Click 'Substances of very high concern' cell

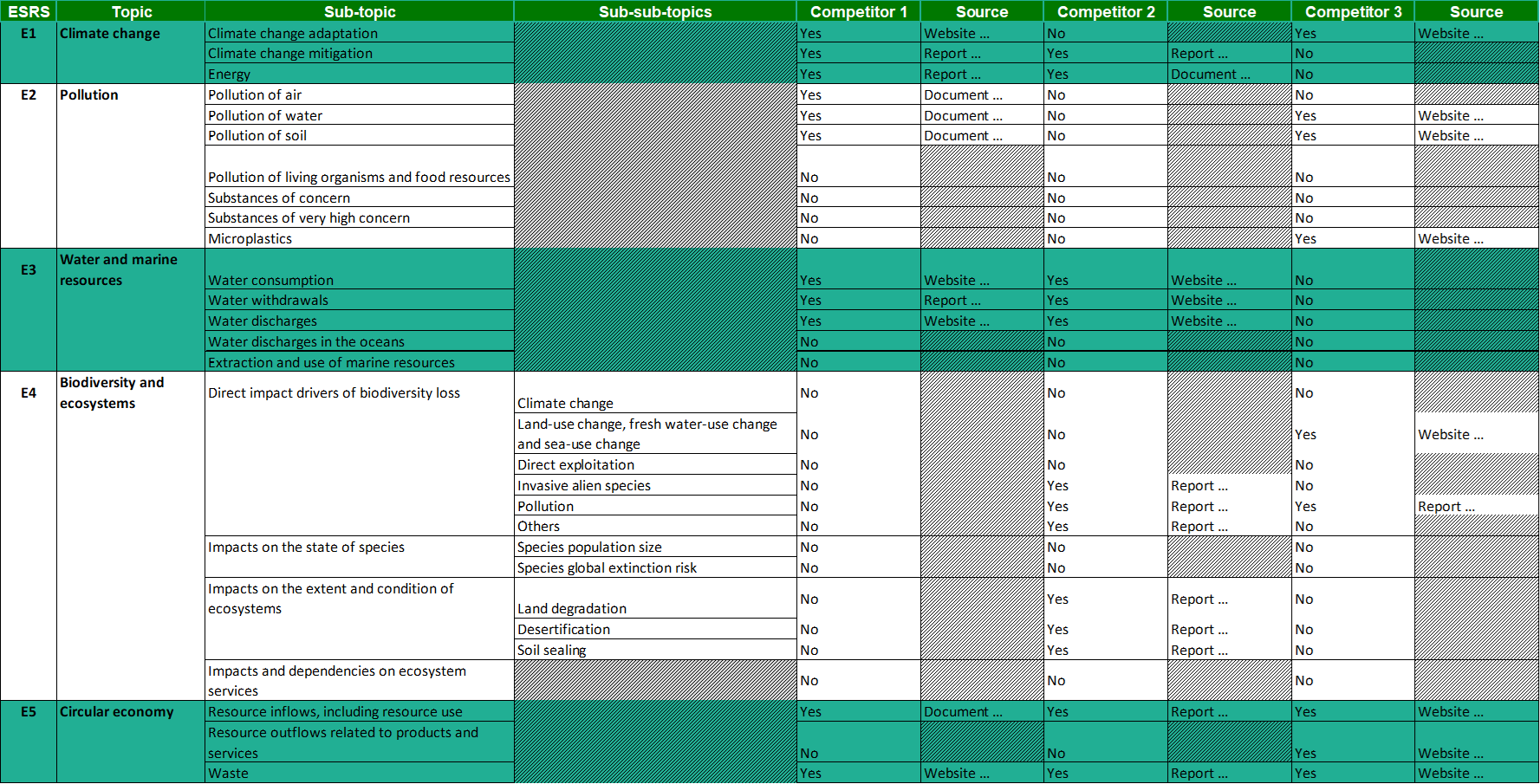(360, 217)
